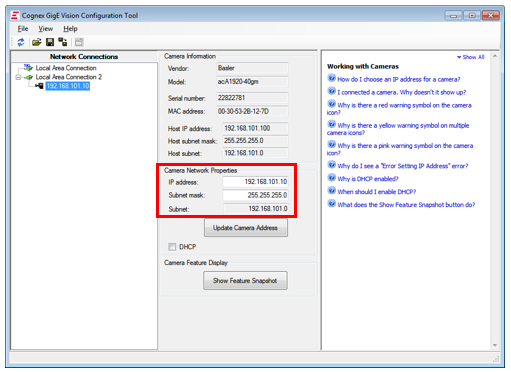The width and height of the screenshot is (511, 372).
Task: Click the Local Area Connection 2 network icon
Action: (29, 77)
